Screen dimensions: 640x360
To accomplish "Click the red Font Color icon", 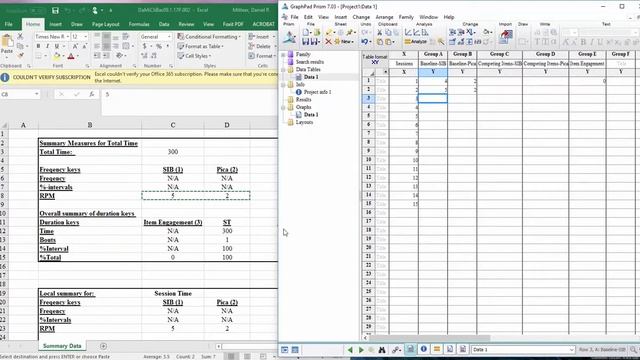I will click(71, 56).
